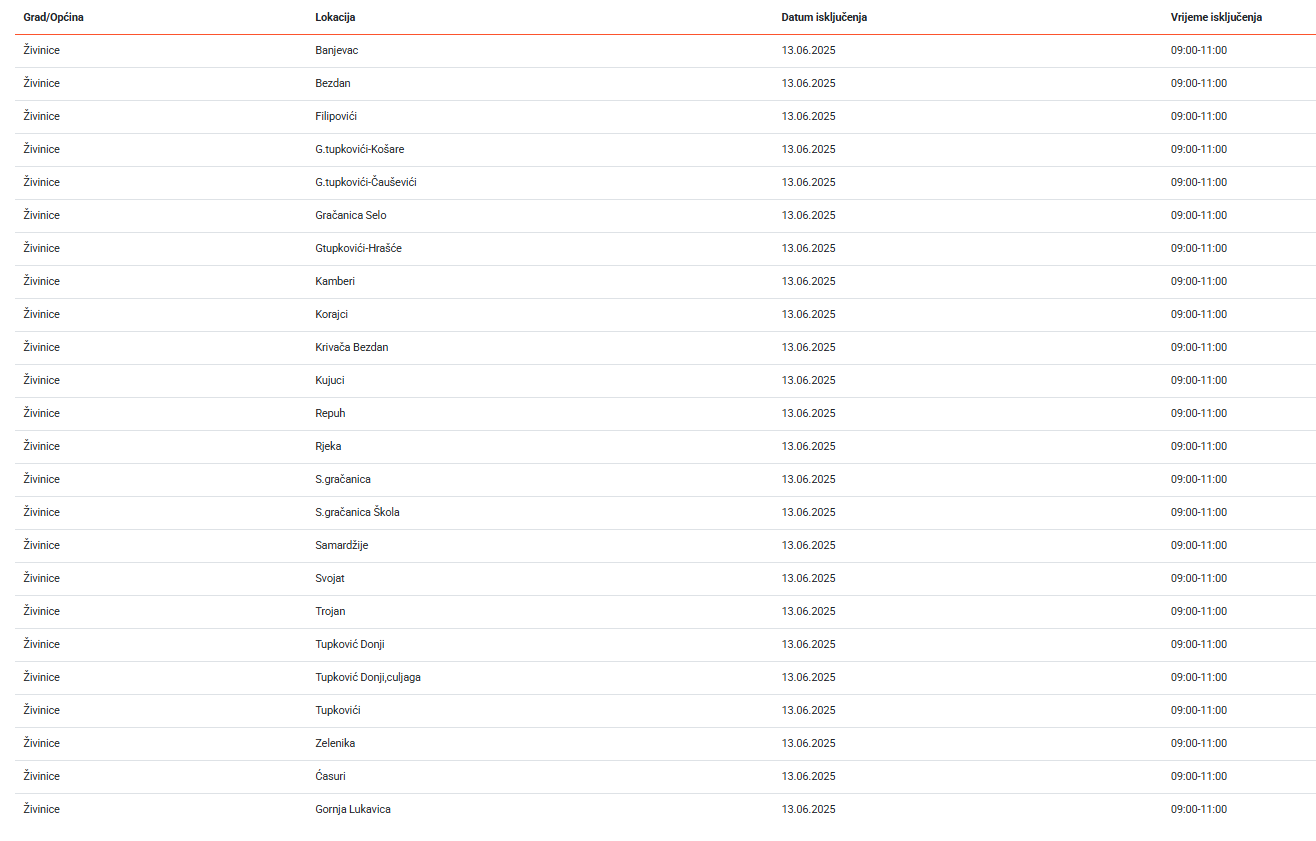Click the Bezdan location entry
1316x841 pixels.
click(332, 83)
